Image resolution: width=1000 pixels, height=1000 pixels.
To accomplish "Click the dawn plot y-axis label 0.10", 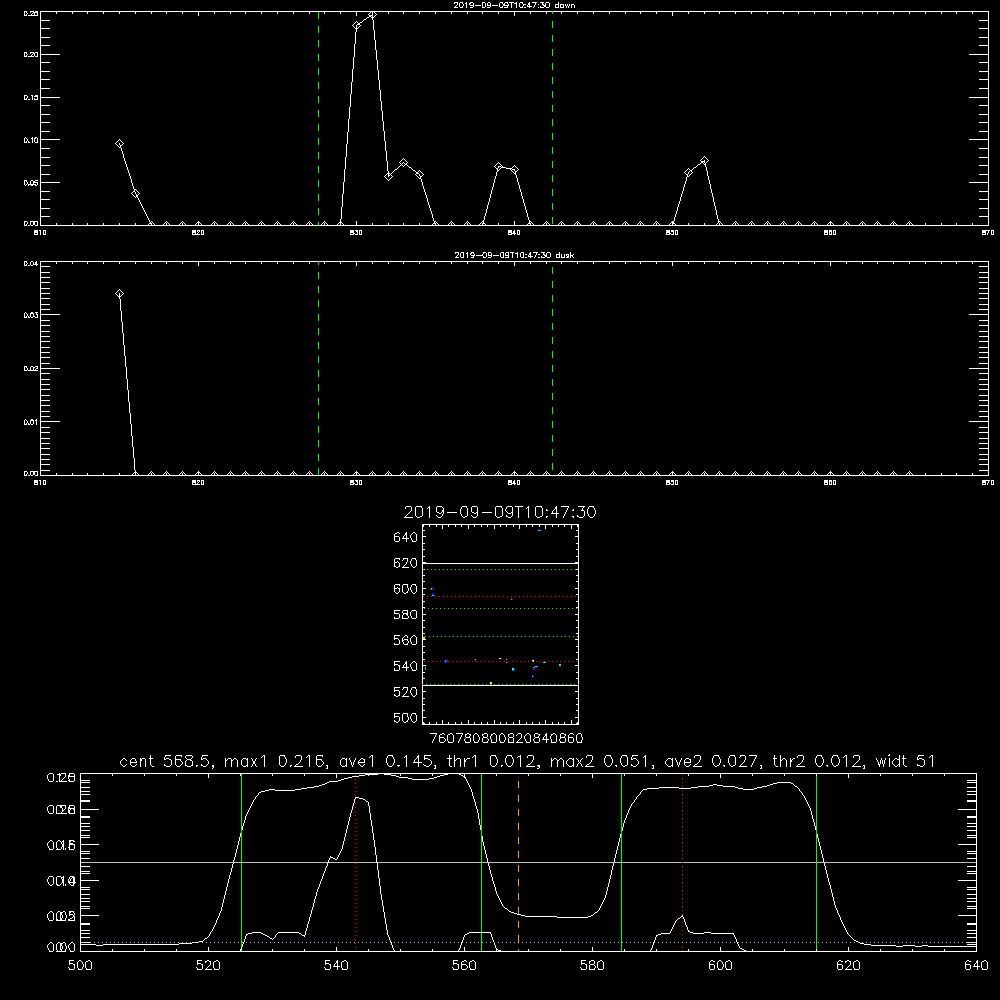I will [x=31, y=140].
